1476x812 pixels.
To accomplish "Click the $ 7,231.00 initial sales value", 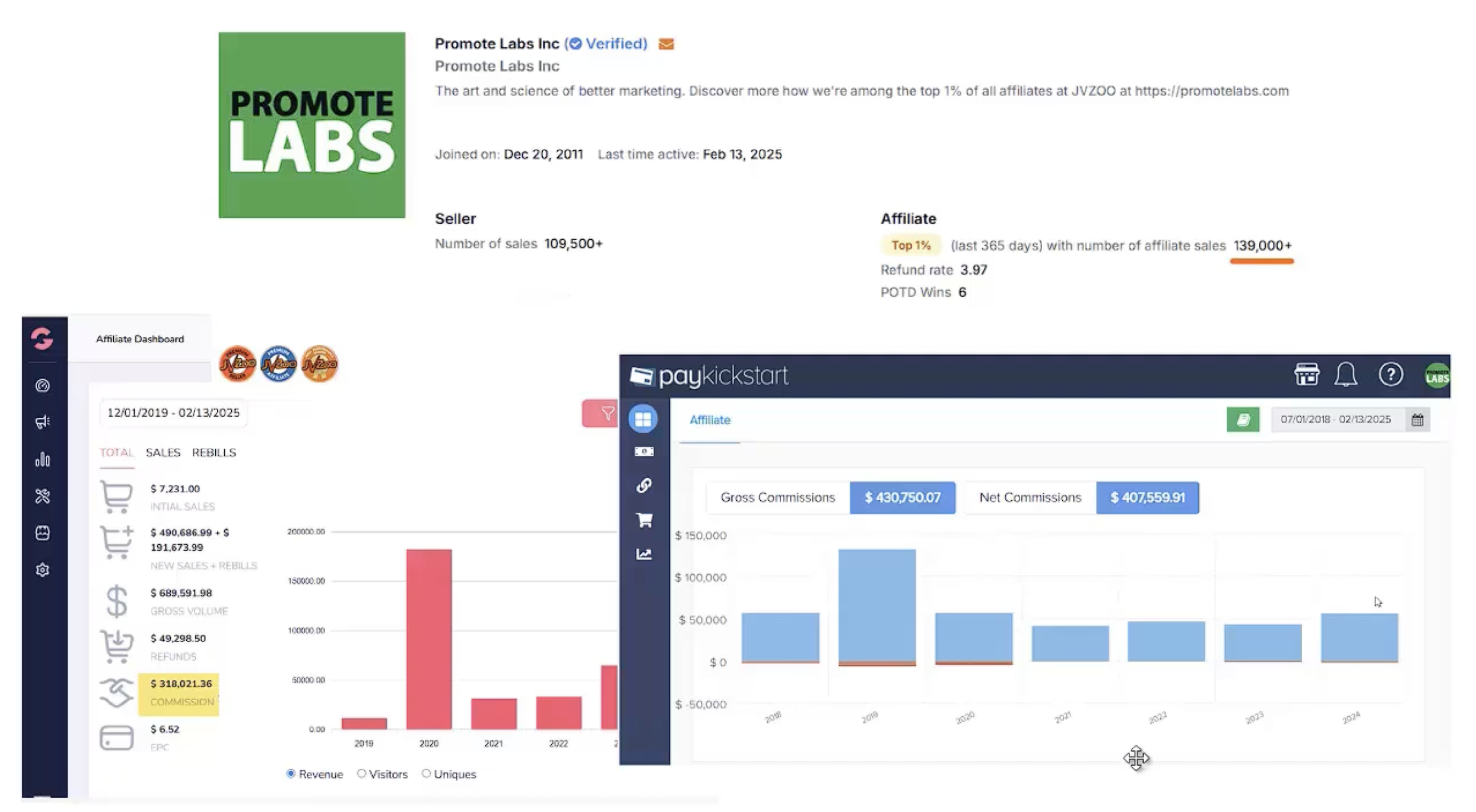I will click(x=175, y=489).
